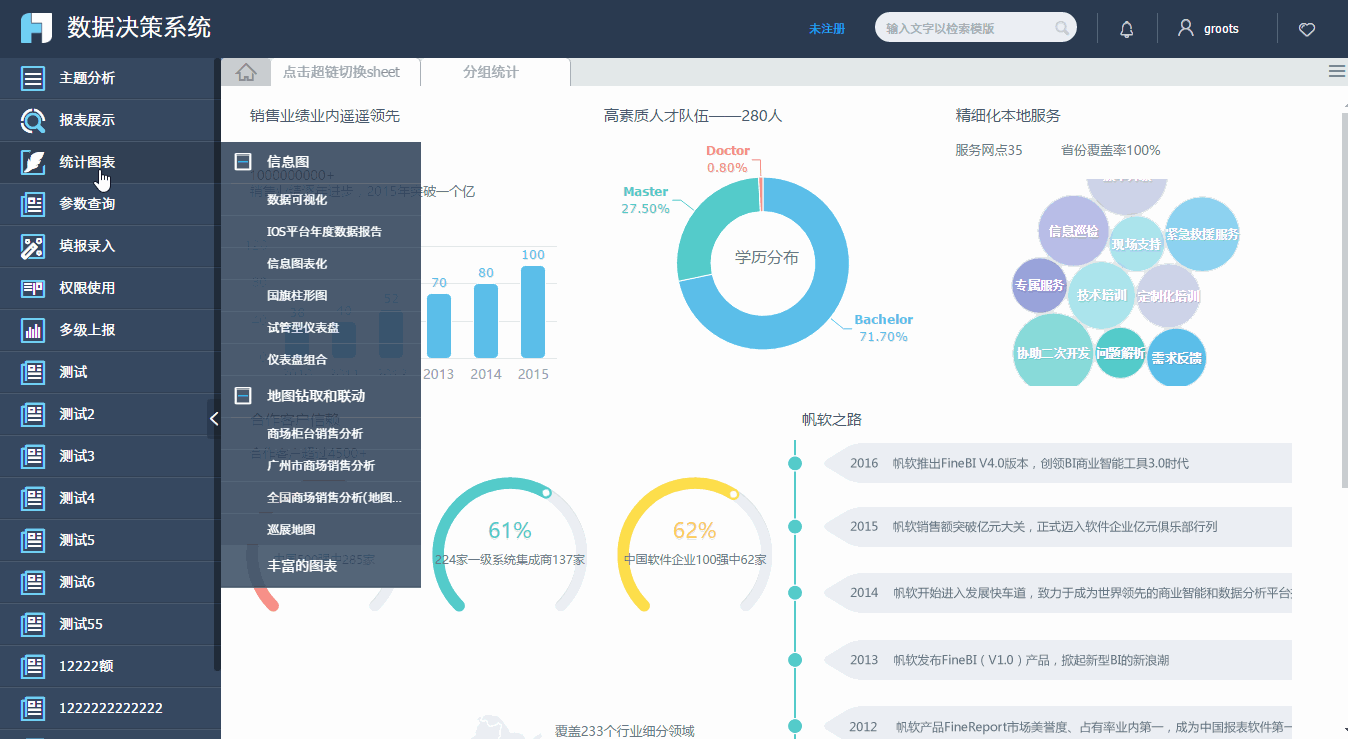
Task: Click the 未注册 link
Action: point(827,29)
